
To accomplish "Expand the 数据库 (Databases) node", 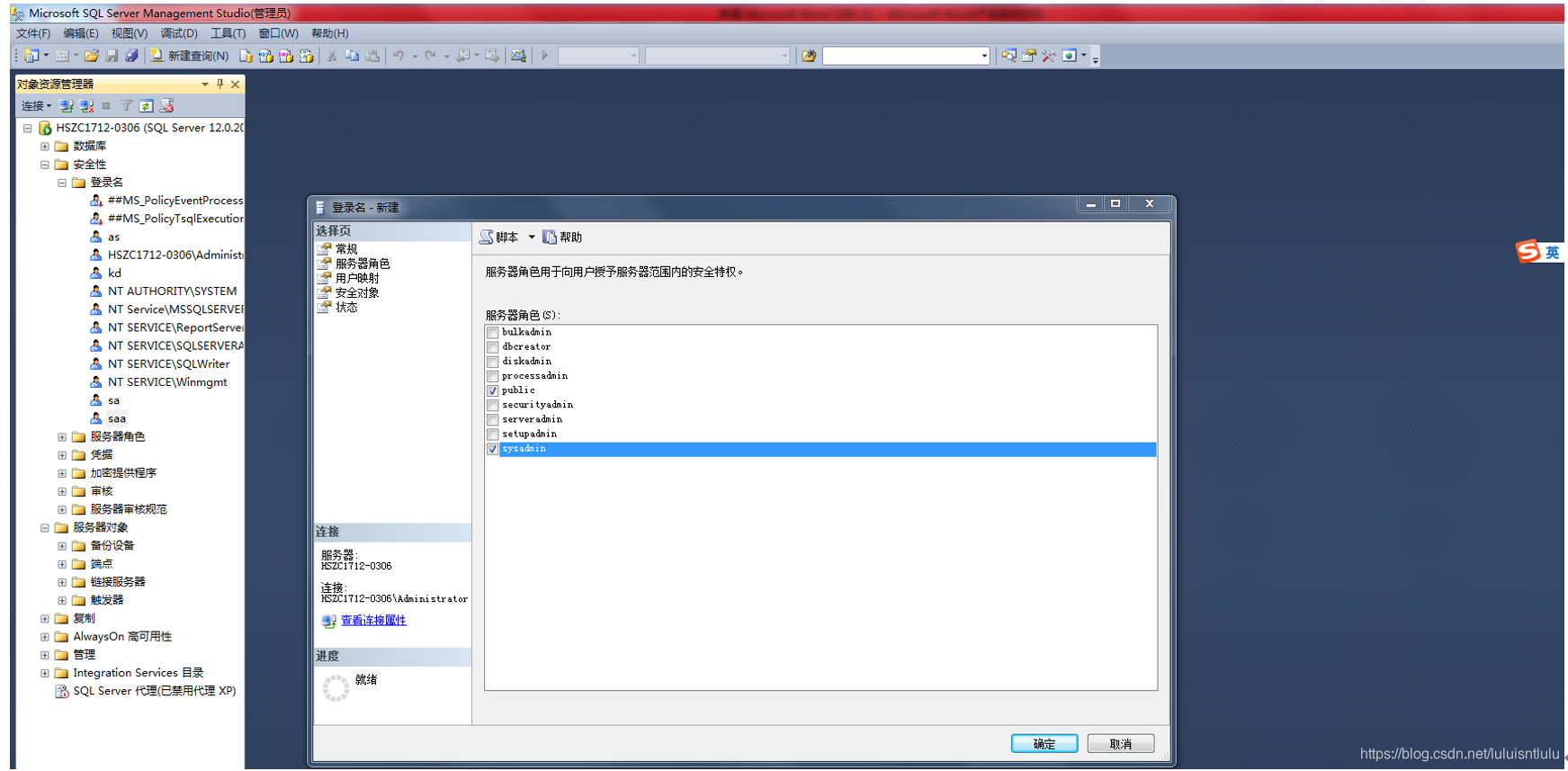I will [44, 146].
